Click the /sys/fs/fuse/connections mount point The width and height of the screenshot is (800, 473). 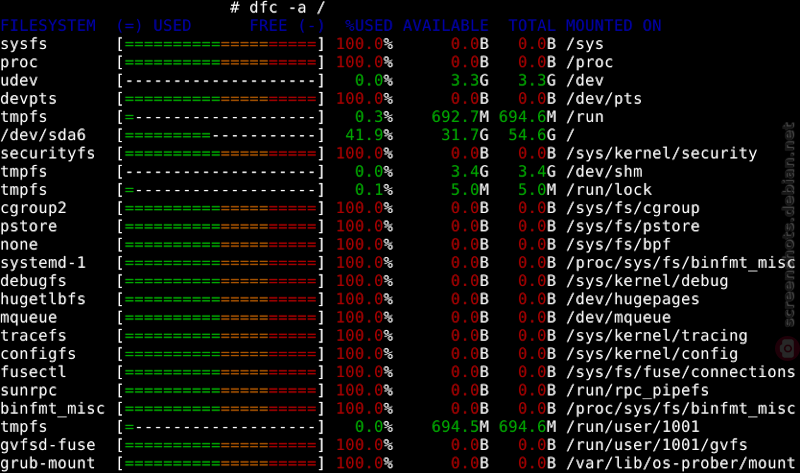tap(680, 372)
